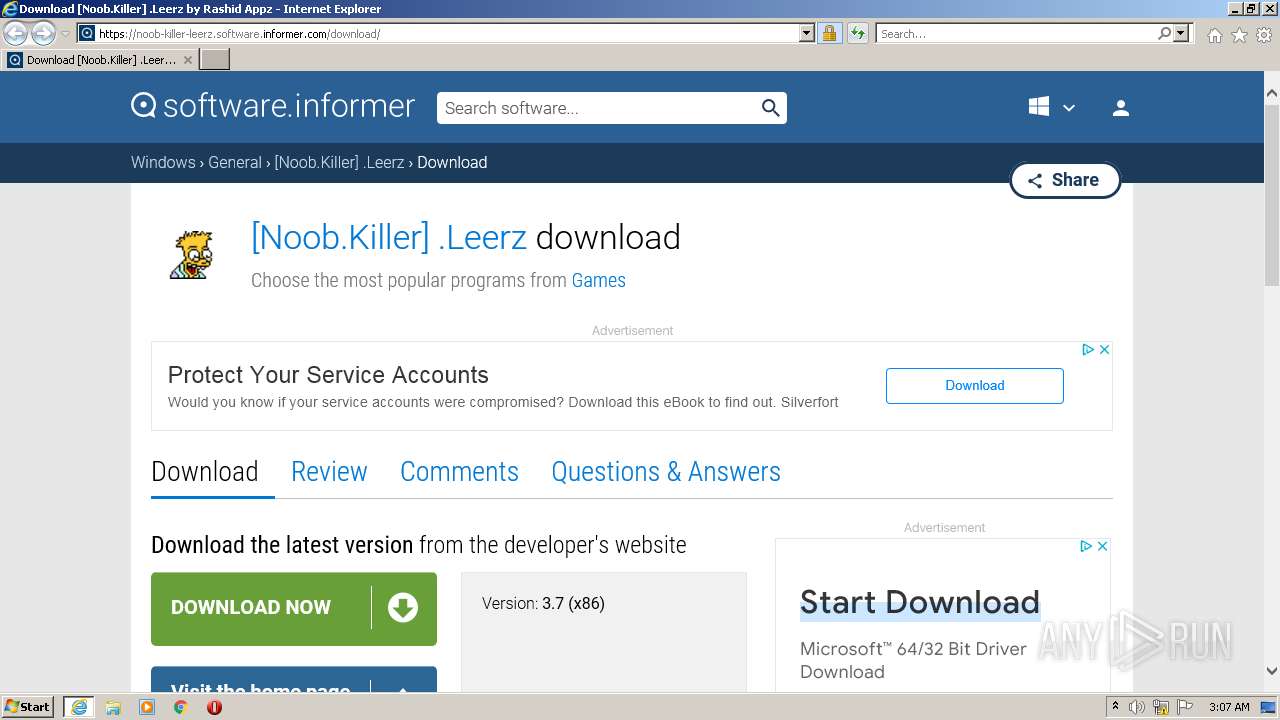Click the user account profile icon
This screenshot has height=720, width=1280.
point(1121,108)
